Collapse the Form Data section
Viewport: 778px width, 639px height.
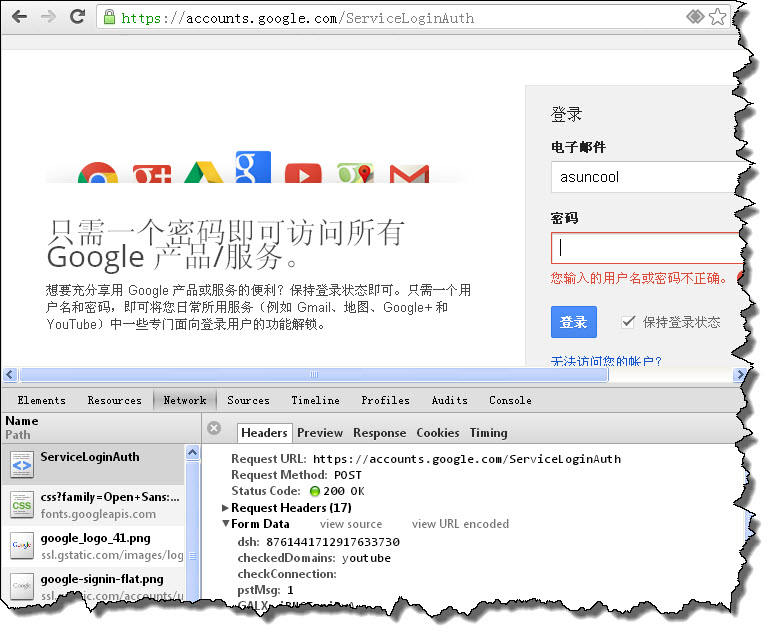coord(226,523)
